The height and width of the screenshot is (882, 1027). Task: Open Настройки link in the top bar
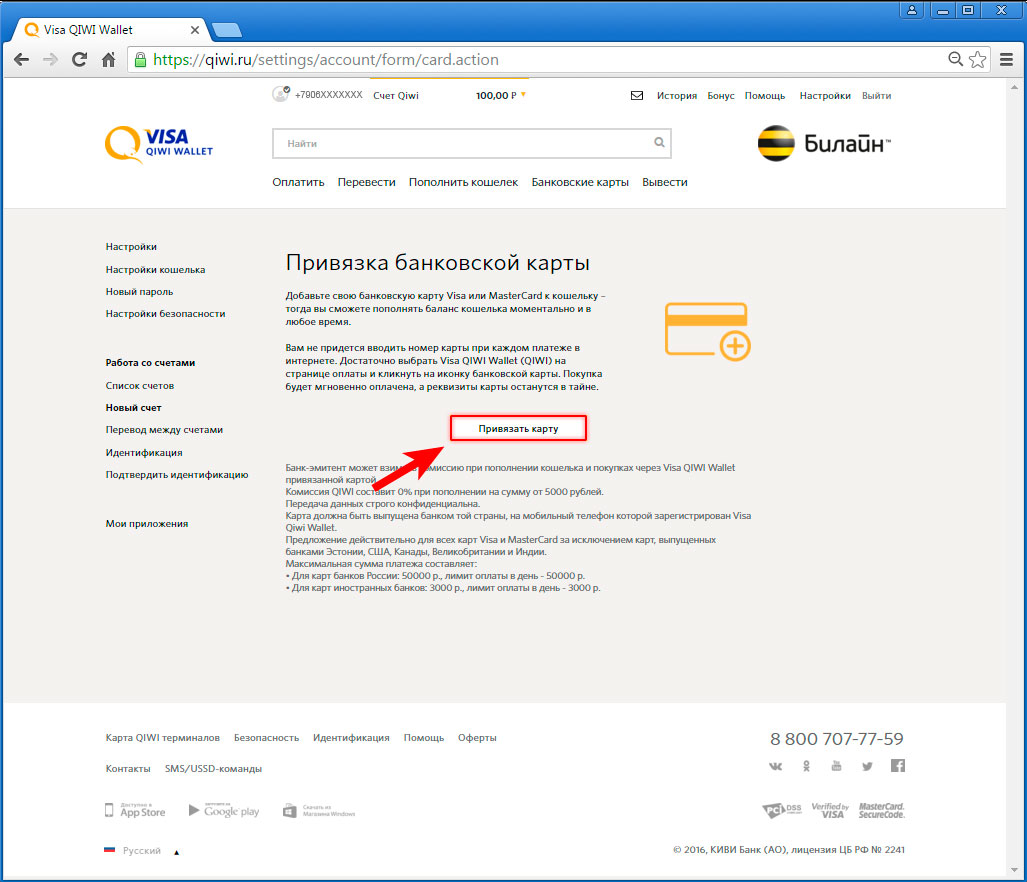(825, 96)
